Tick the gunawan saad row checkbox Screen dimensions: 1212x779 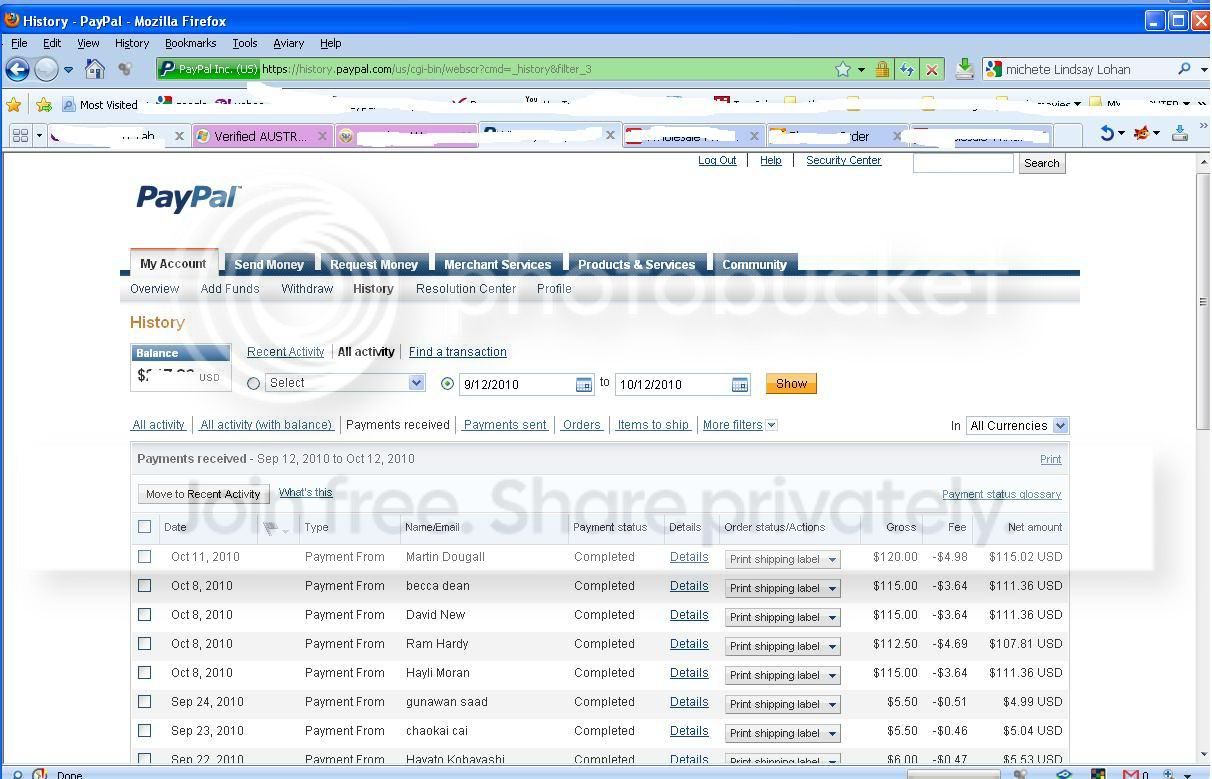tap(145, 702)
